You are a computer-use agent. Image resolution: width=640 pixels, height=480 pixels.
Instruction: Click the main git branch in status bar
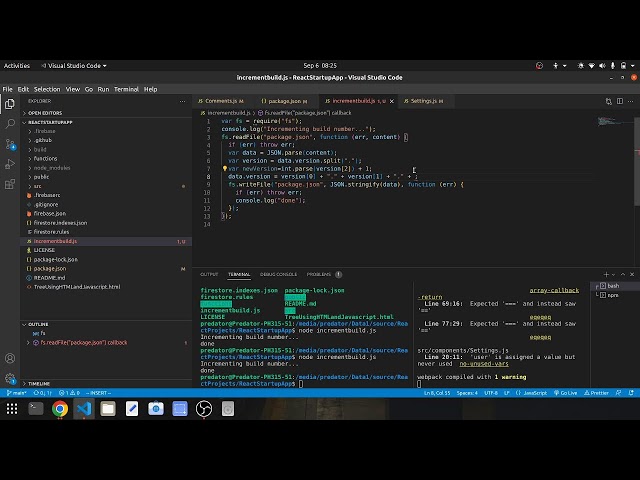pos(17,393)
